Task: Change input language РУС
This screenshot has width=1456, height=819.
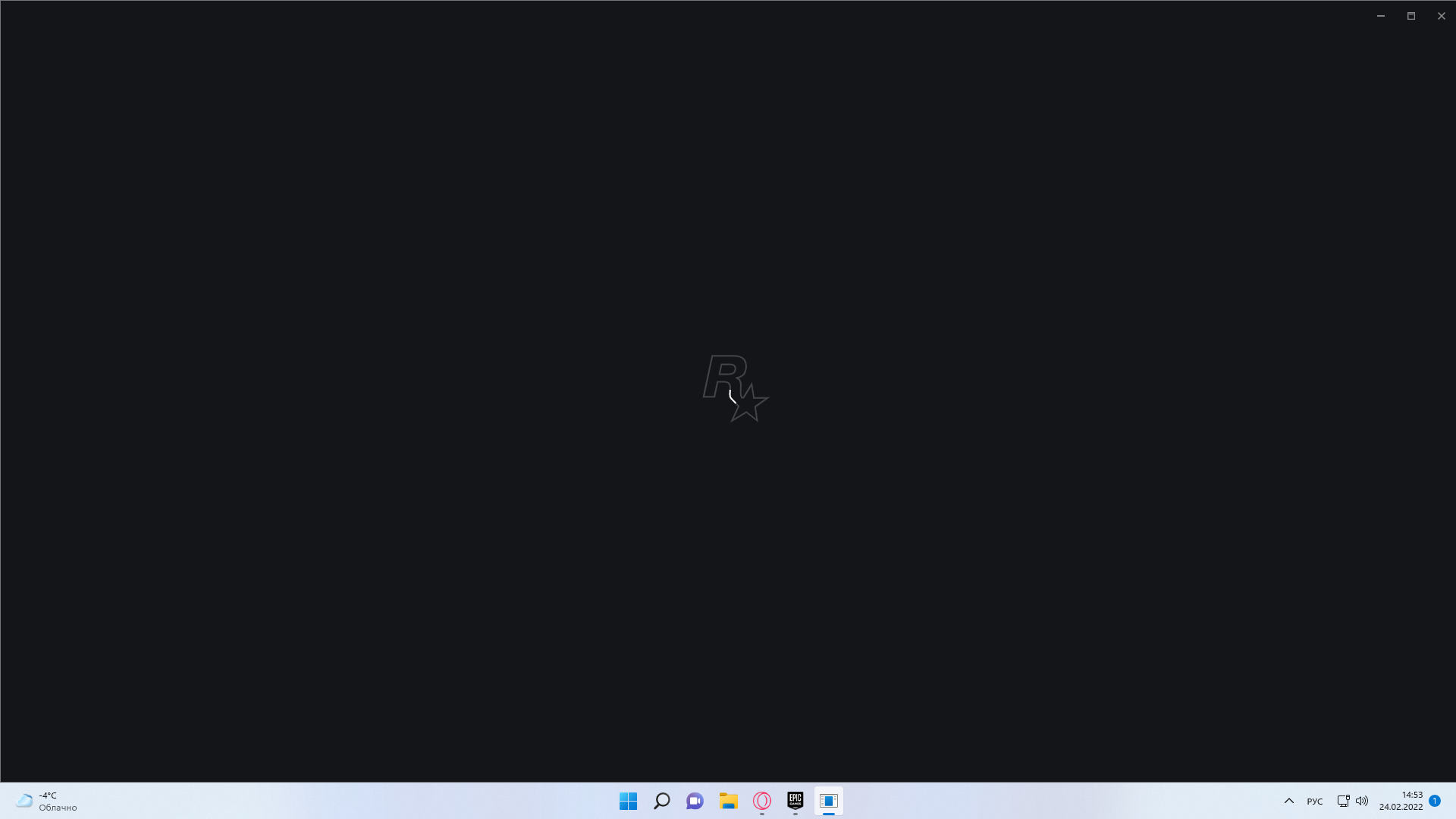Action: tap(1315, 801)
